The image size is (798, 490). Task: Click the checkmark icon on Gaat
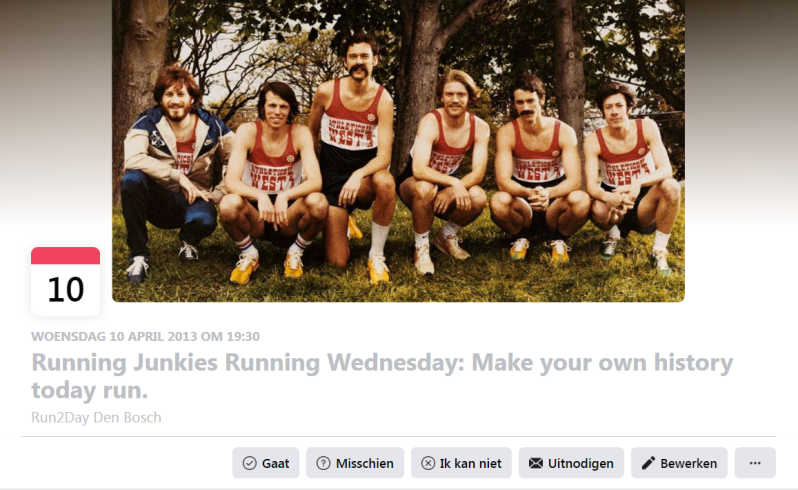click(x=249, y=463)
